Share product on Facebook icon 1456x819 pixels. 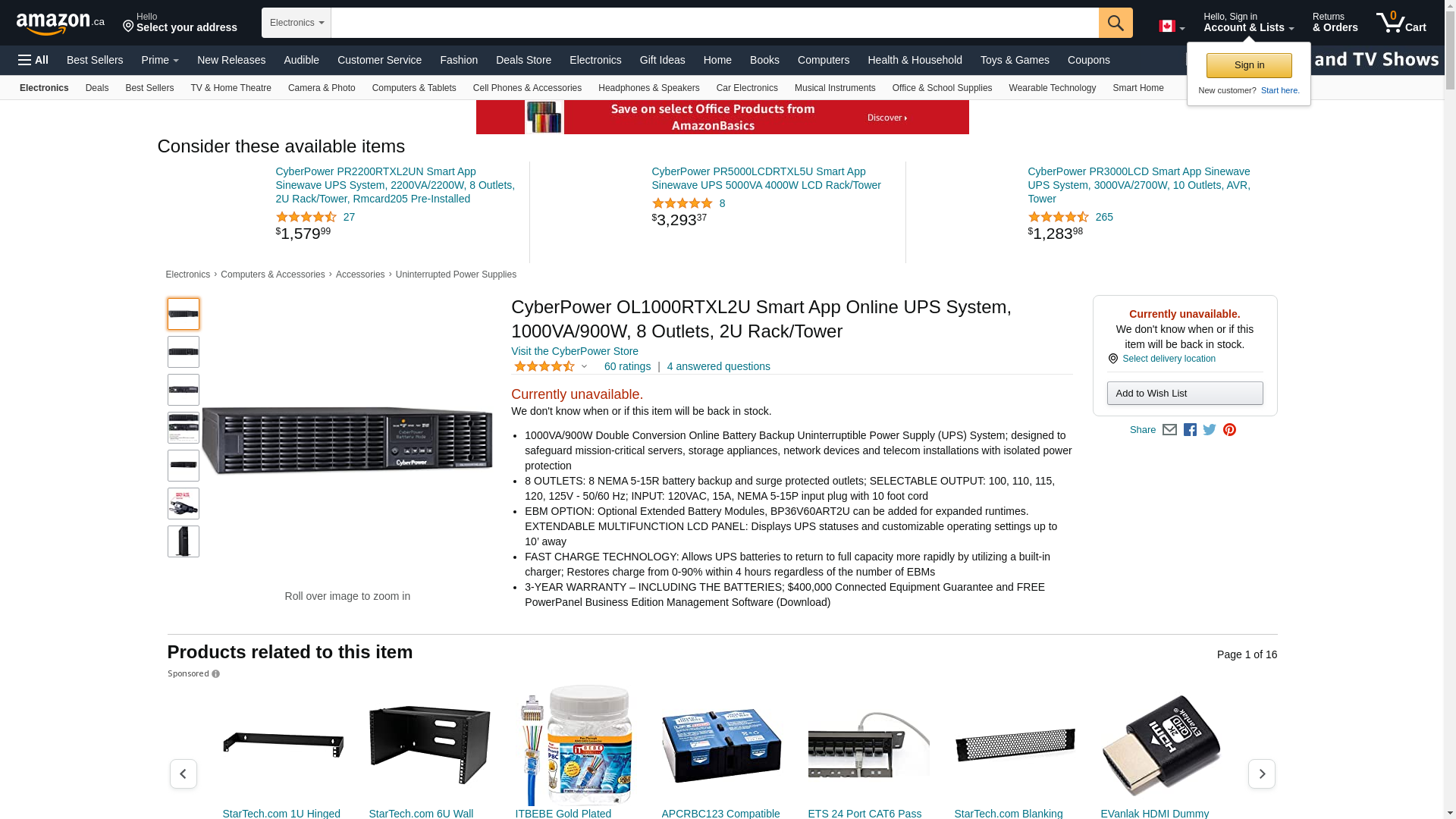coord(1190,430)
